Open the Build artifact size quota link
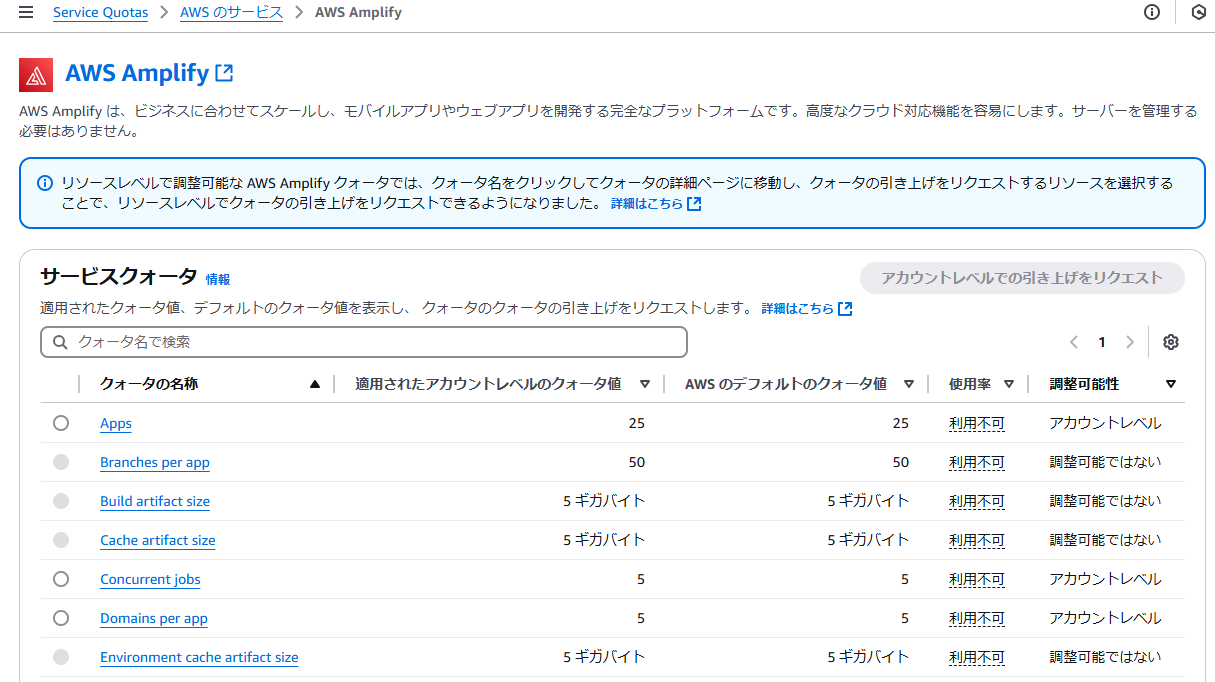The image size is (1215, 682). (155, 501)
